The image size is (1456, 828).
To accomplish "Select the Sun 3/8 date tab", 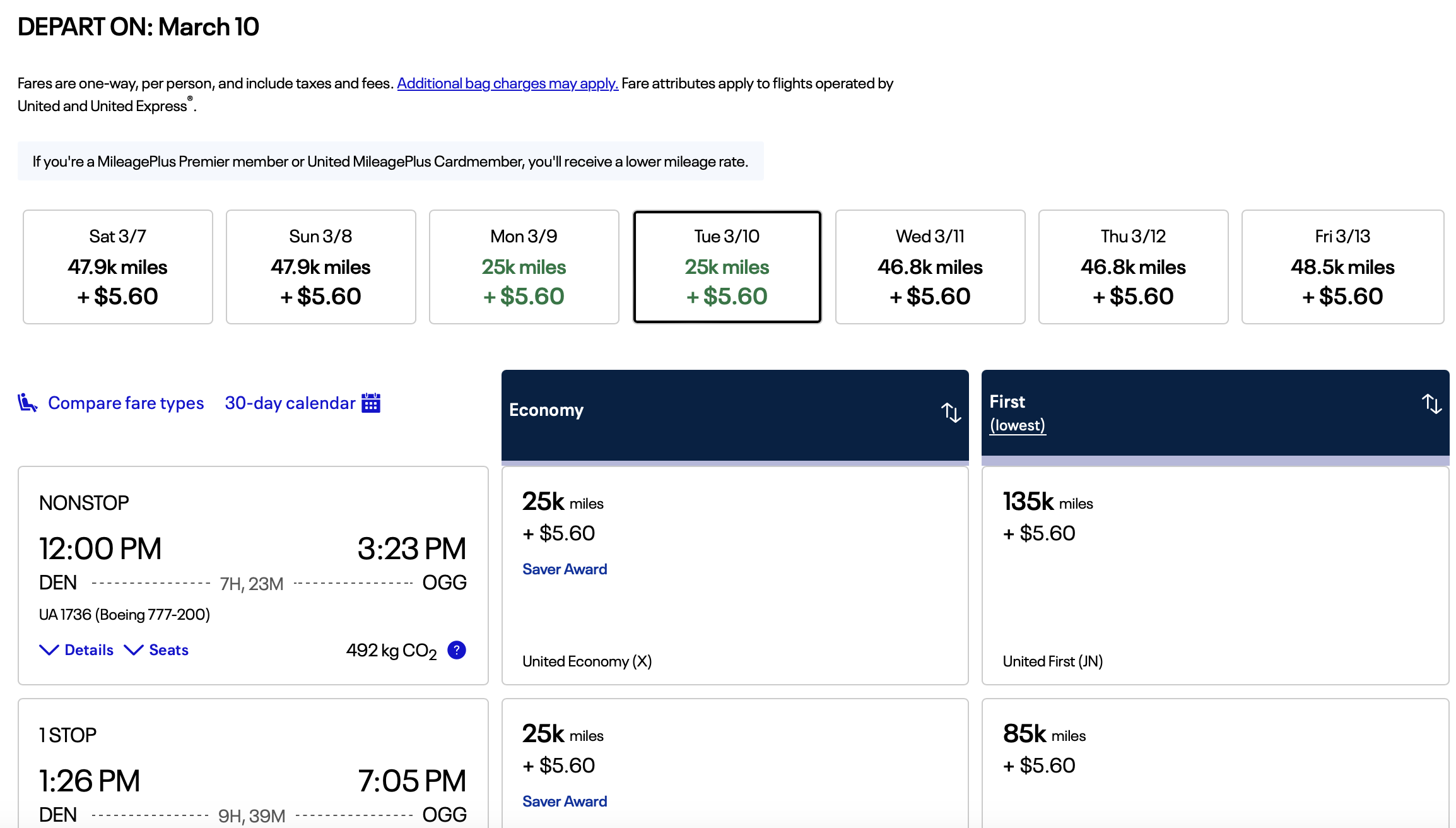I will point(321,267).
